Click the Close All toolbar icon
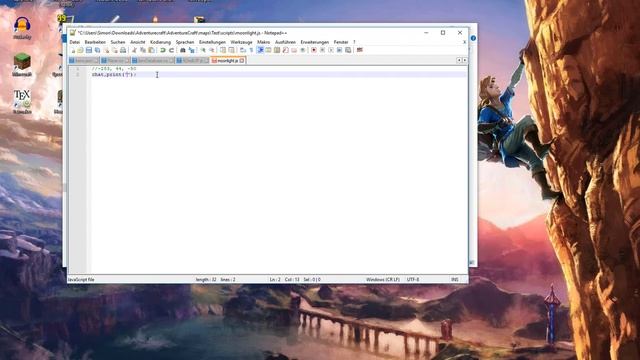 click(114, 50)
